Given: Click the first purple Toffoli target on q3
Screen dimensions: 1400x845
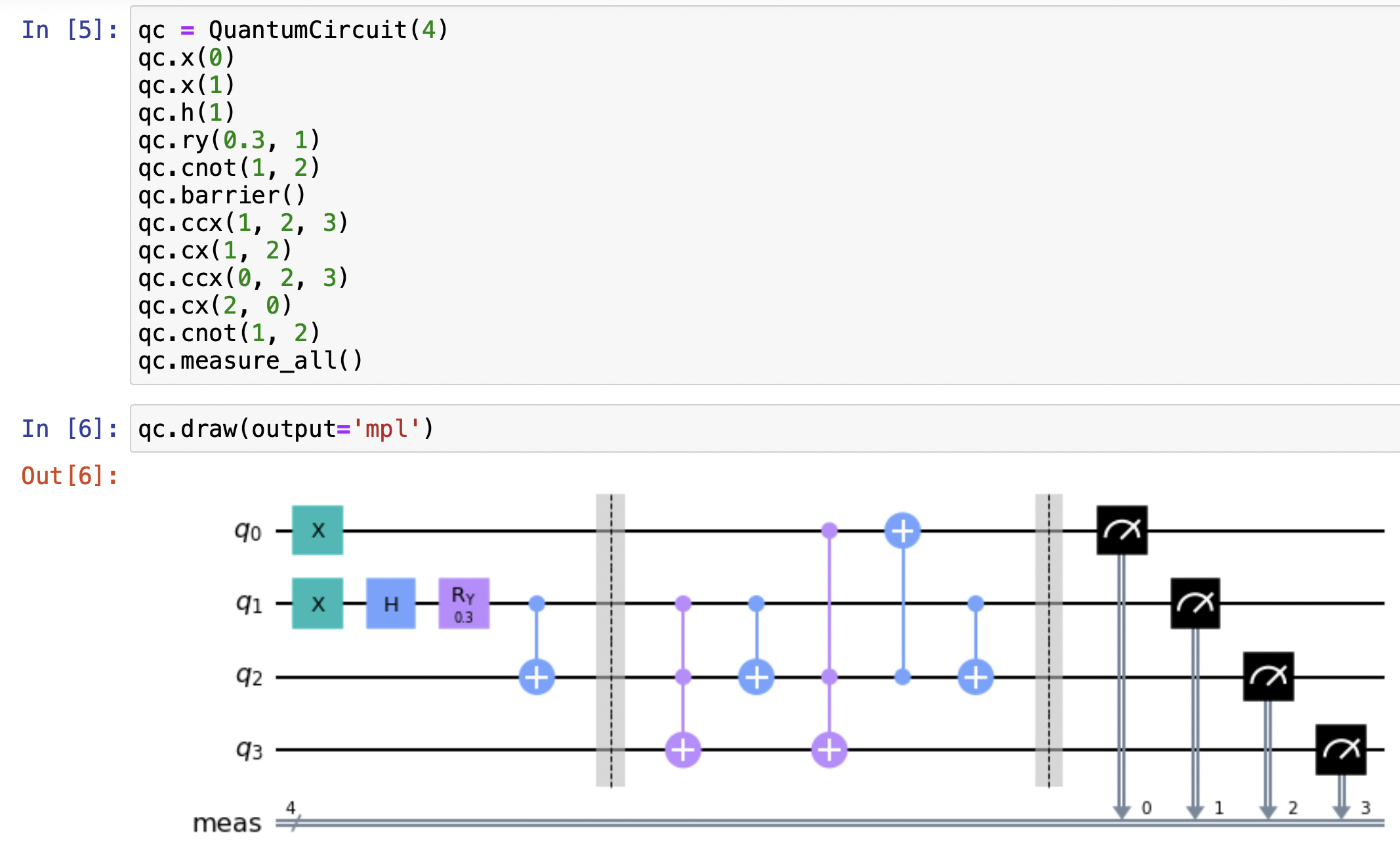Looking at the screenshot, I should [x=683, y=750].
